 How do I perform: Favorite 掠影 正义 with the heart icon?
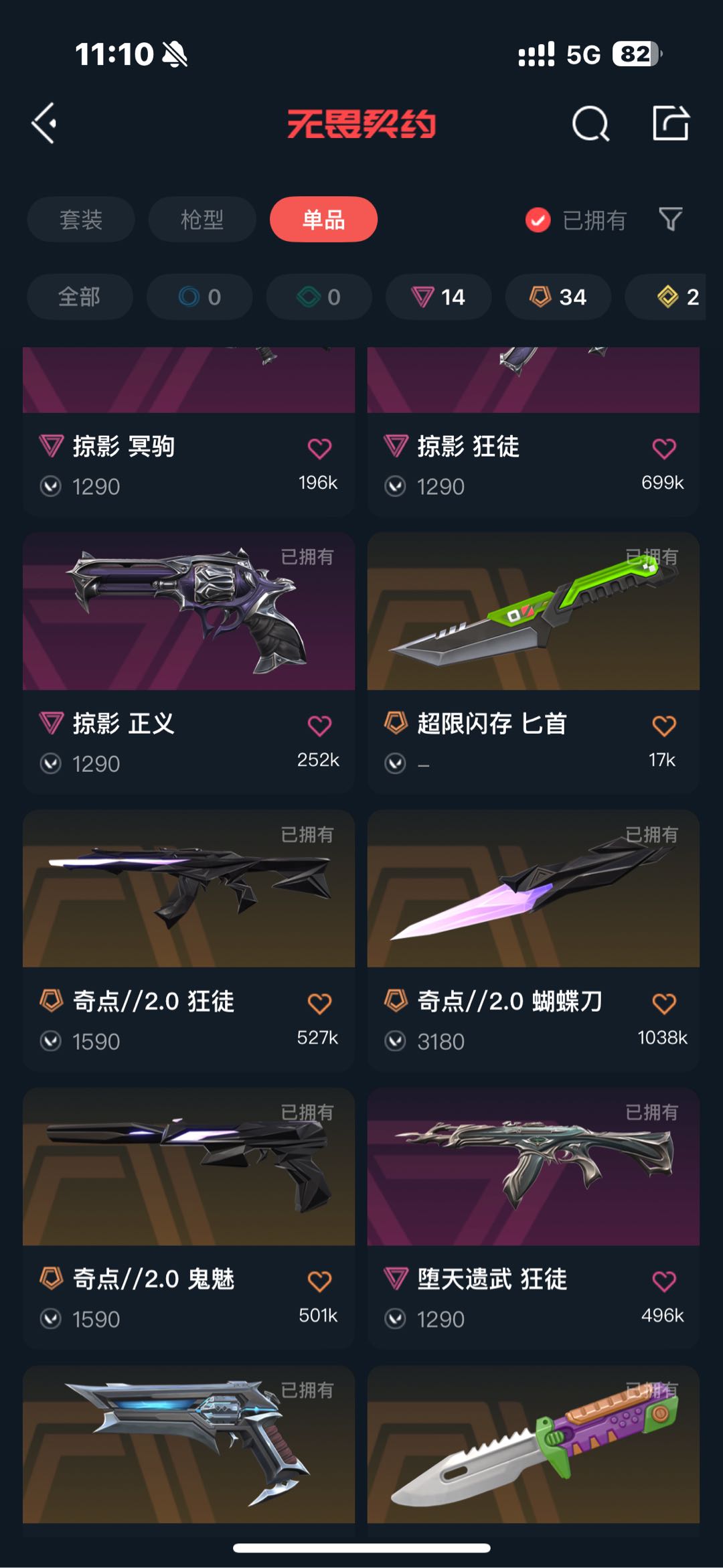319,726
